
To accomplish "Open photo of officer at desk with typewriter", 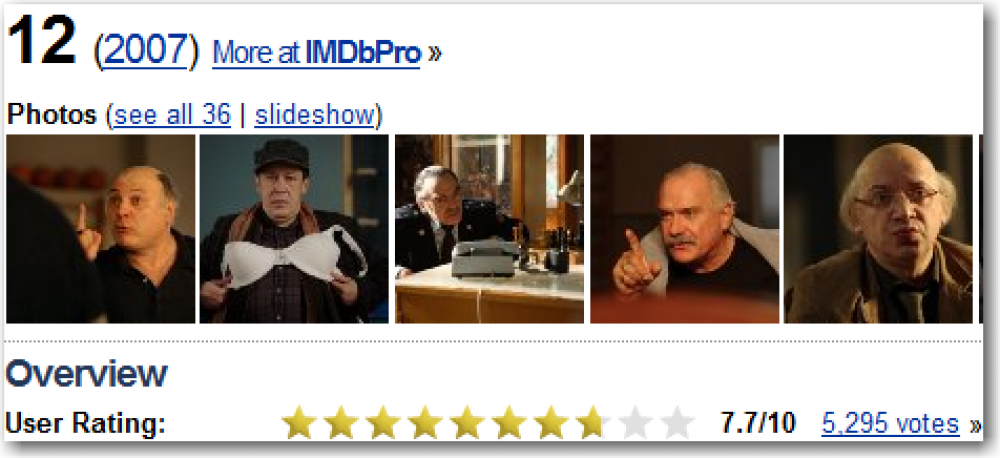I will click(489, 229).
